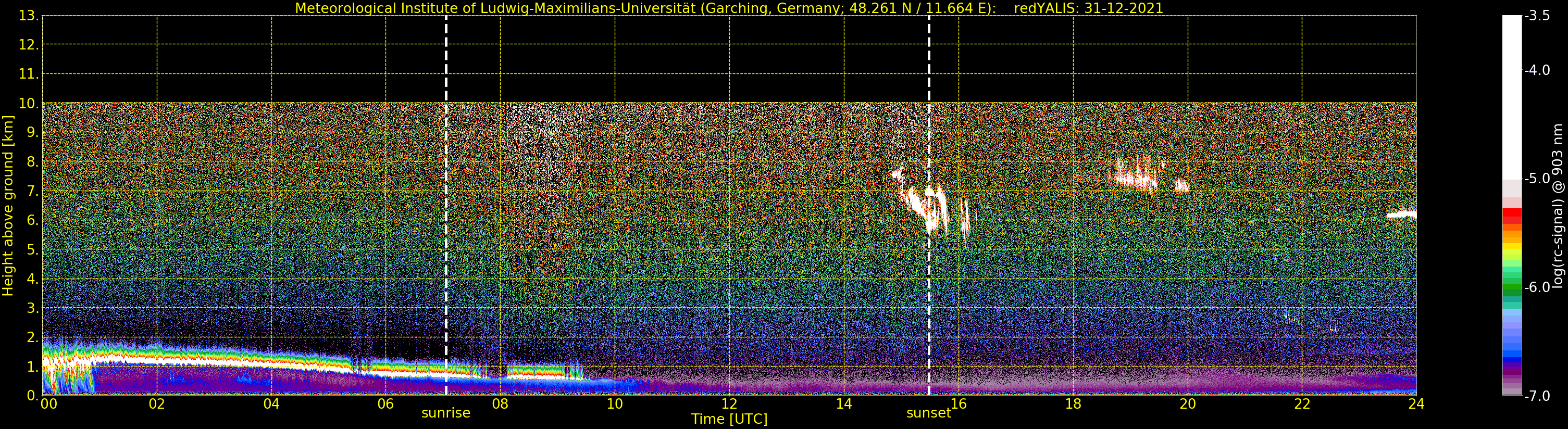1568x429 pixels.
Task: Click the height-axis tick label '8.'
Action: click(x=32, y=162)
